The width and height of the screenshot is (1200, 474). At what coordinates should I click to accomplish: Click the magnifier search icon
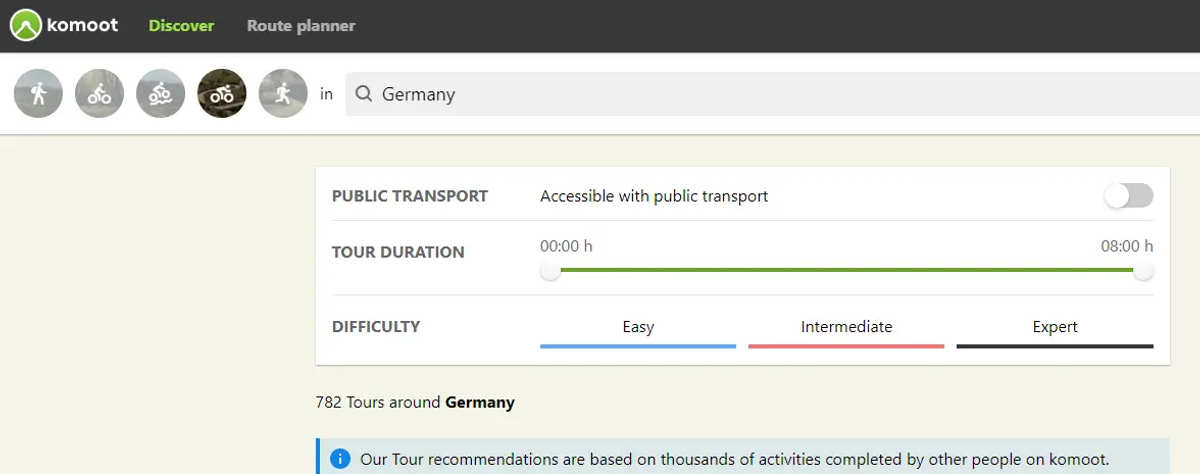[364, 94]
